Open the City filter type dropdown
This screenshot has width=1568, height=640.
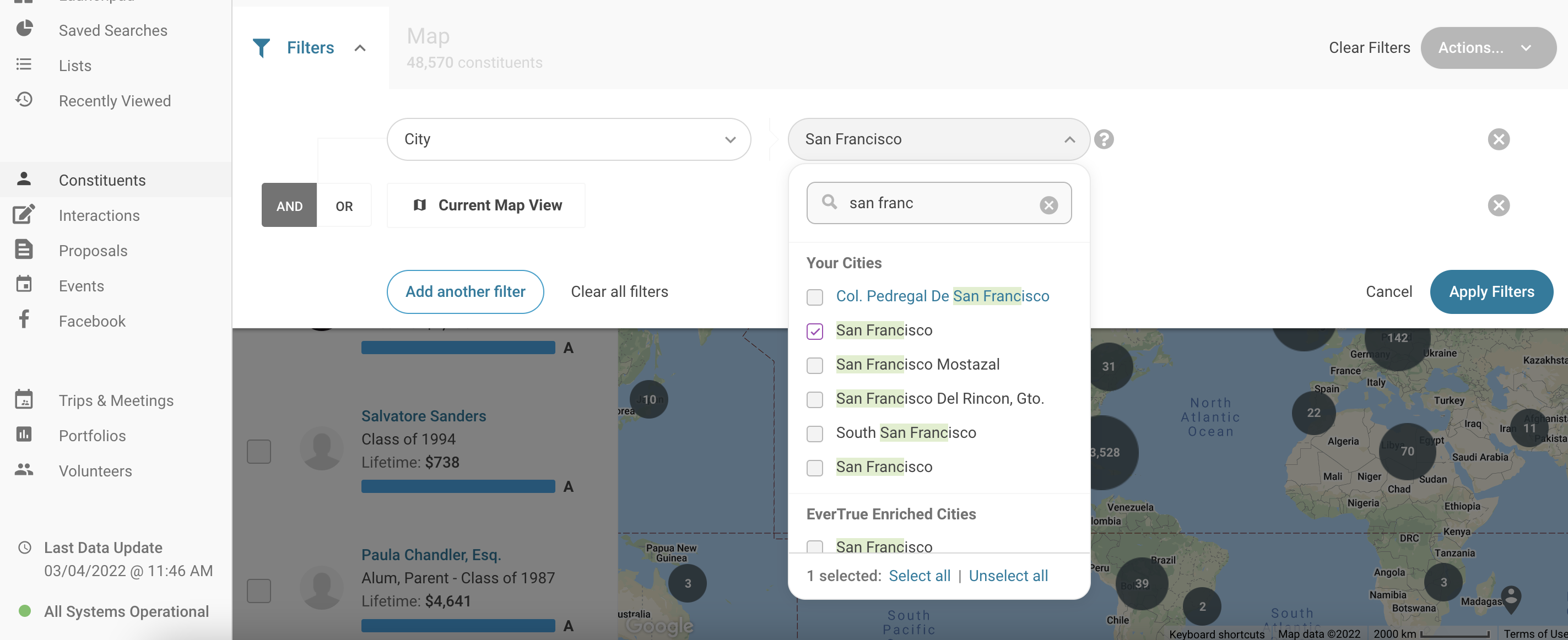(568, 139)
